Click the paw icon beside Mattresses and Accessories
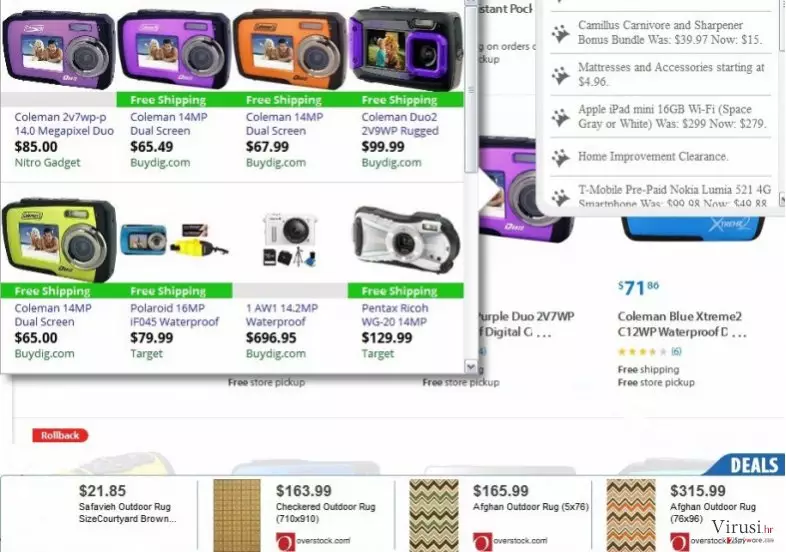 pyautogui.click(x=561, y=75)
